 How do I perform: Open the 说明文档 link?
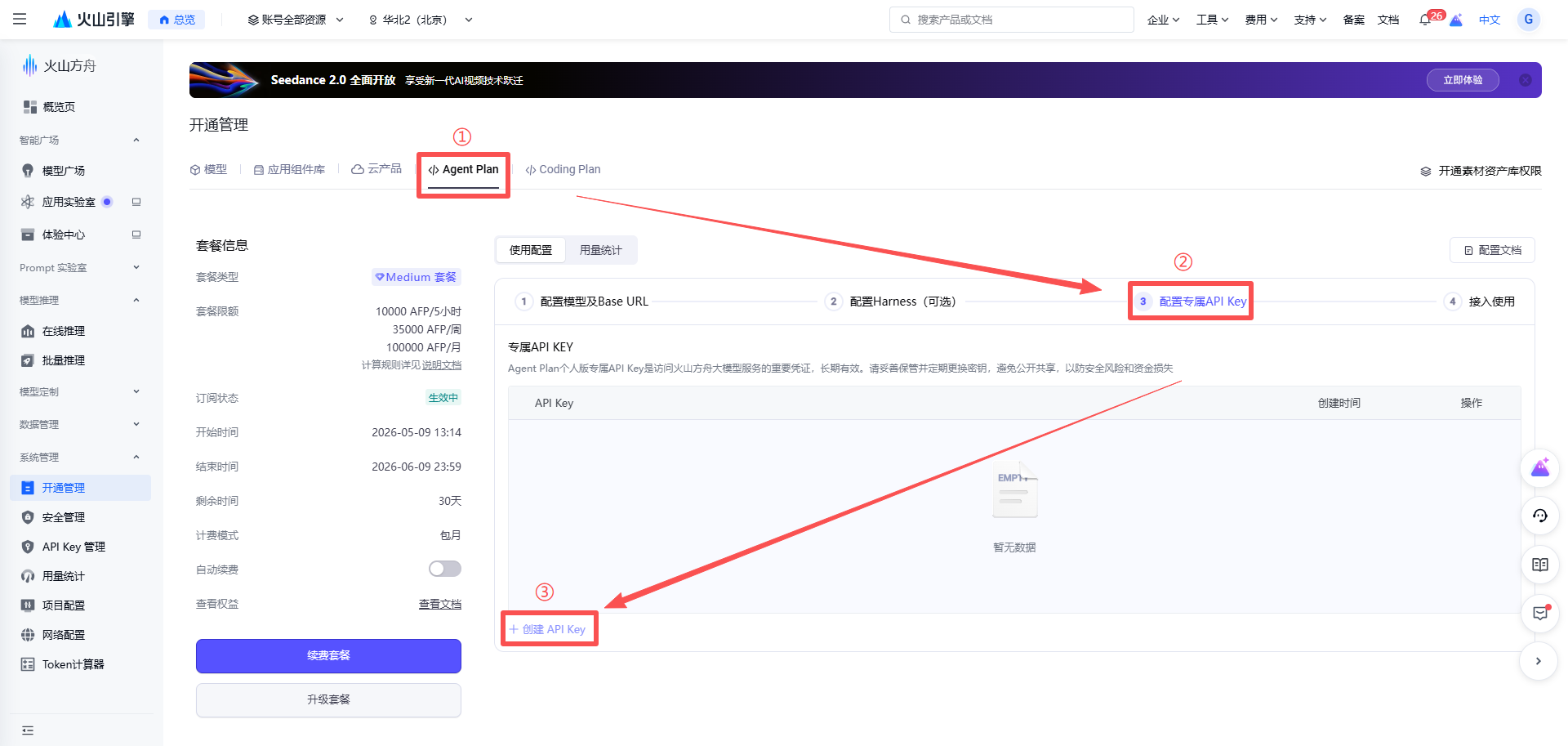(x=442, y=365)
